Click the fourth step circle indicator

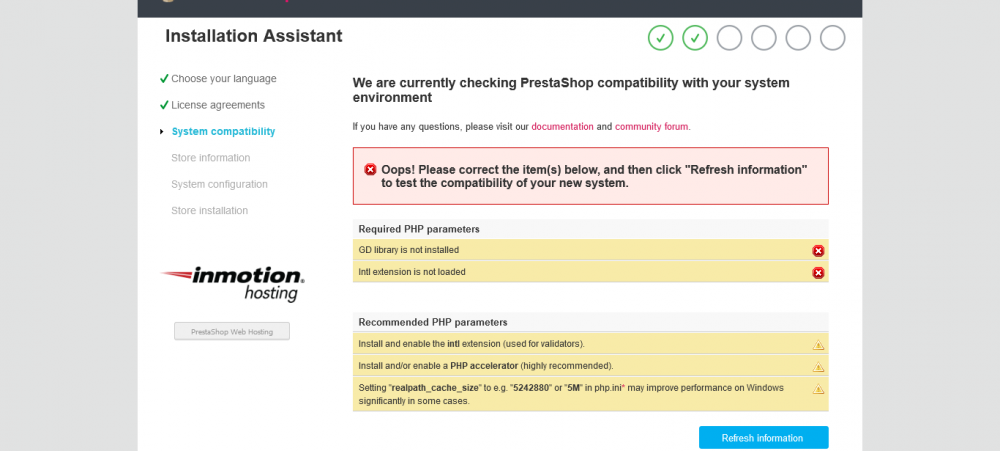click(x=764, y=38)
